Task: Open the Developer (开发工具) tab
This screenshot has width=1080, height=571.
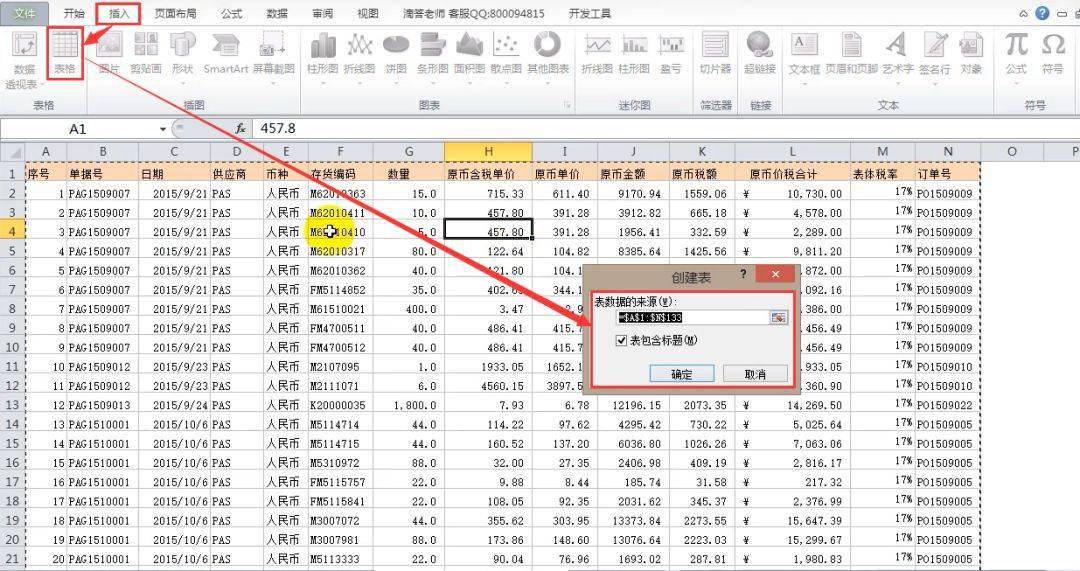Action: click(590, 13)
